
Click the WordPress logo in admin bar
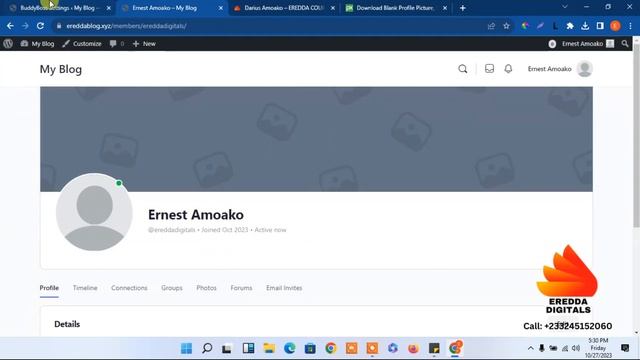coord(8,43)
